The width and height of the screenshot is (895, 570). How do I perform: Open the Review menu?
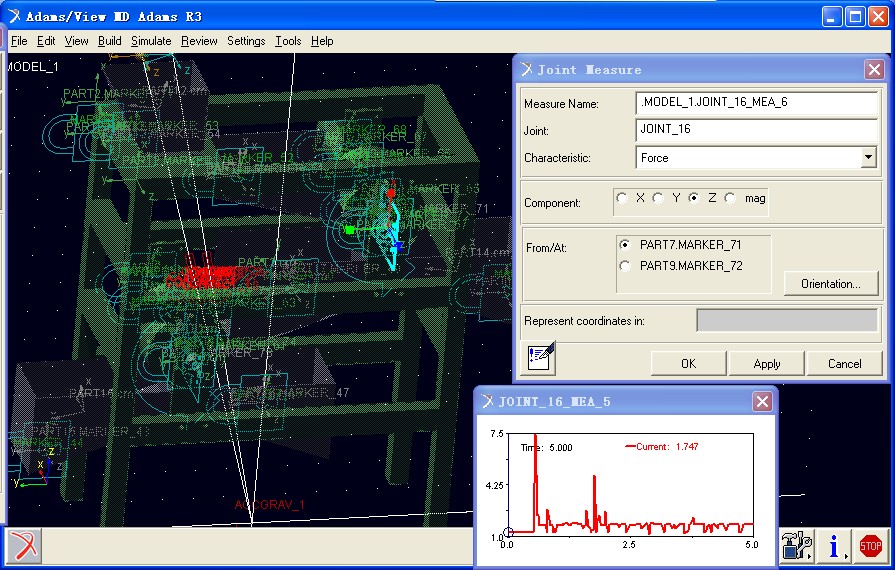[199, 41]
